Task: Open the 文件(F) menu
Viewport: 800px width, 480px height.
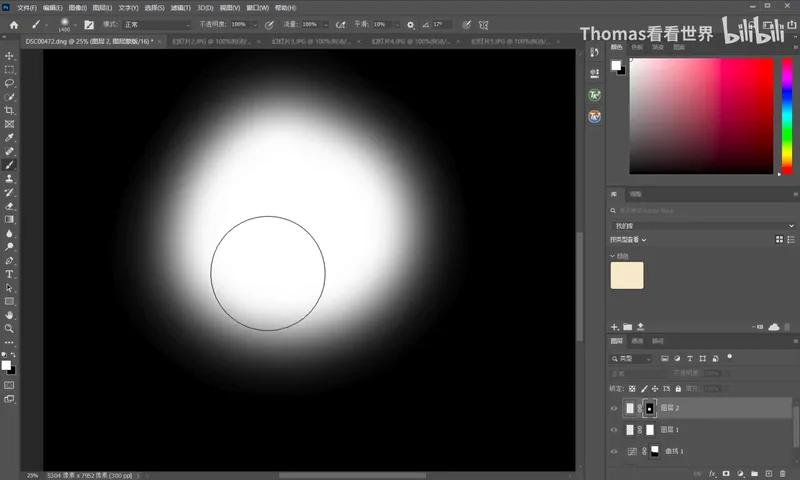Action: [x=27, y=8]
